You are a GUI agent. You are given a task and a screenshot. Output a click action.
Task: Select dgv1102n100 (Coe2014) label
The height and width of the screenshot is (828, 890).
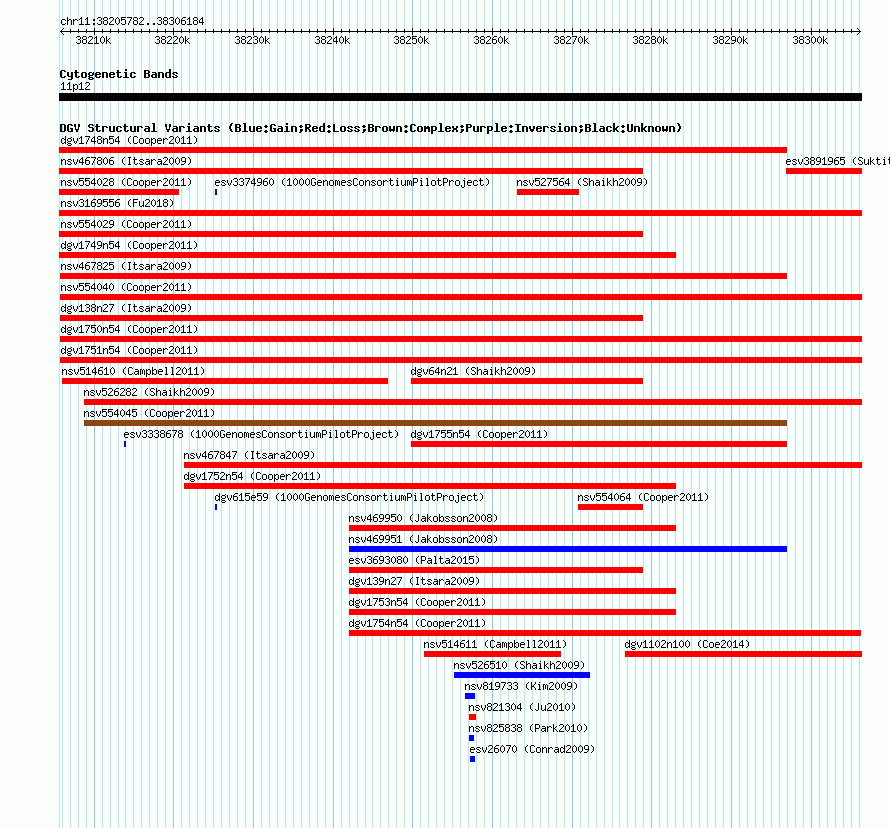click(x=687, y=644)
